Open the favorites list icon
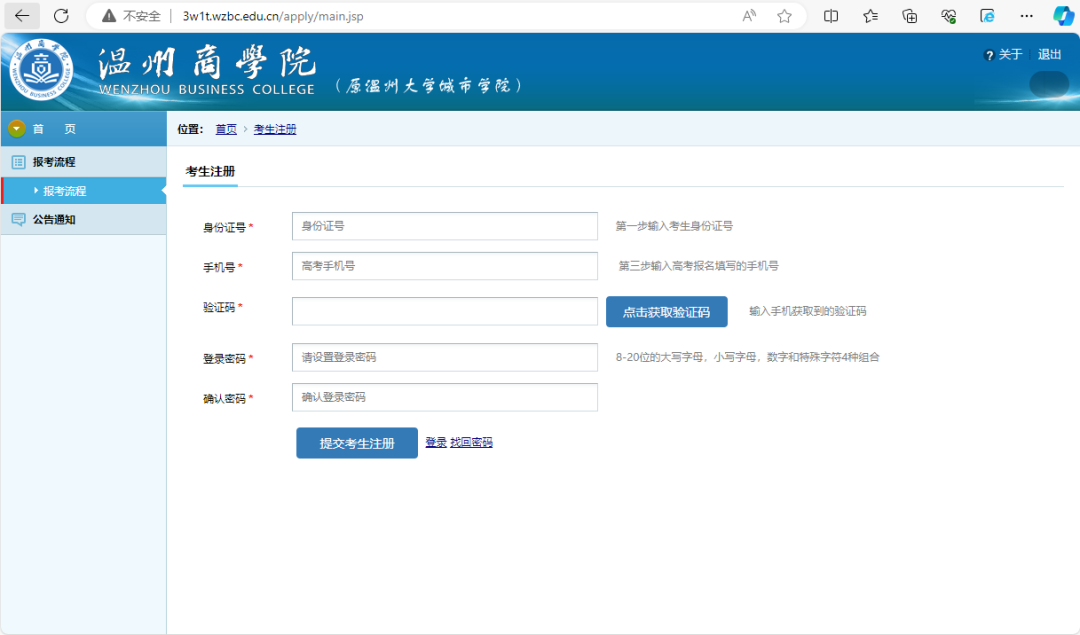The height and width of the screenshot is (635, 1080). tap(870, 16)
